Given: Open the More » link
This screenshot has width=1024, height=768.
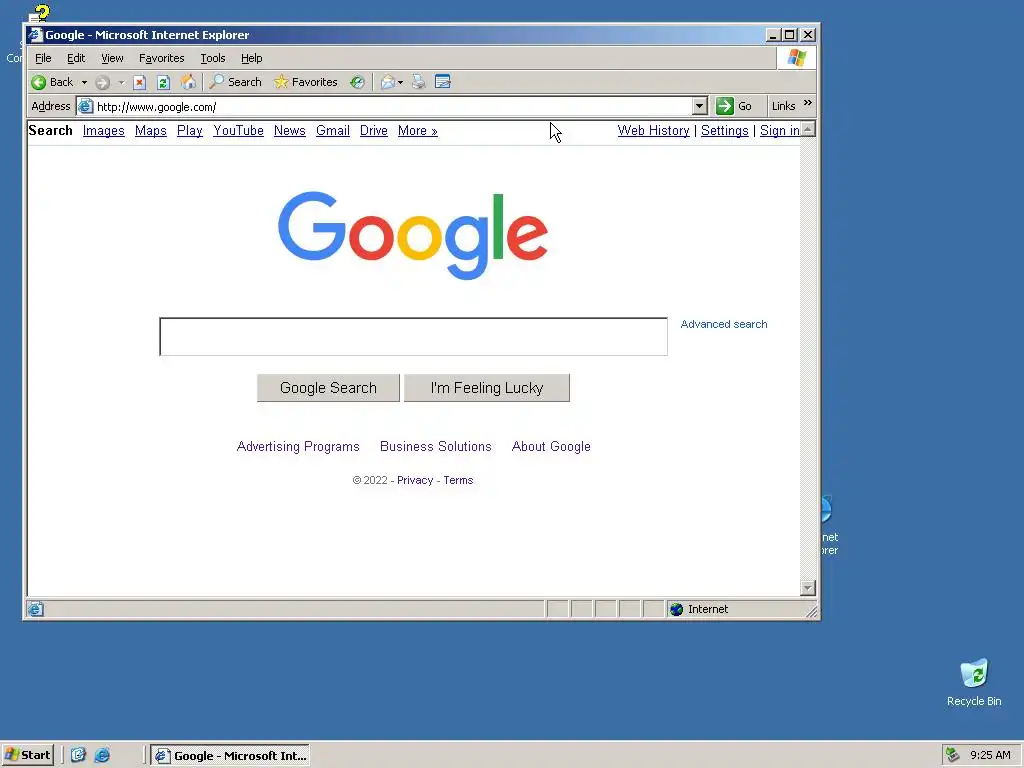Looking at the screenshot, I should pos(418,131).
